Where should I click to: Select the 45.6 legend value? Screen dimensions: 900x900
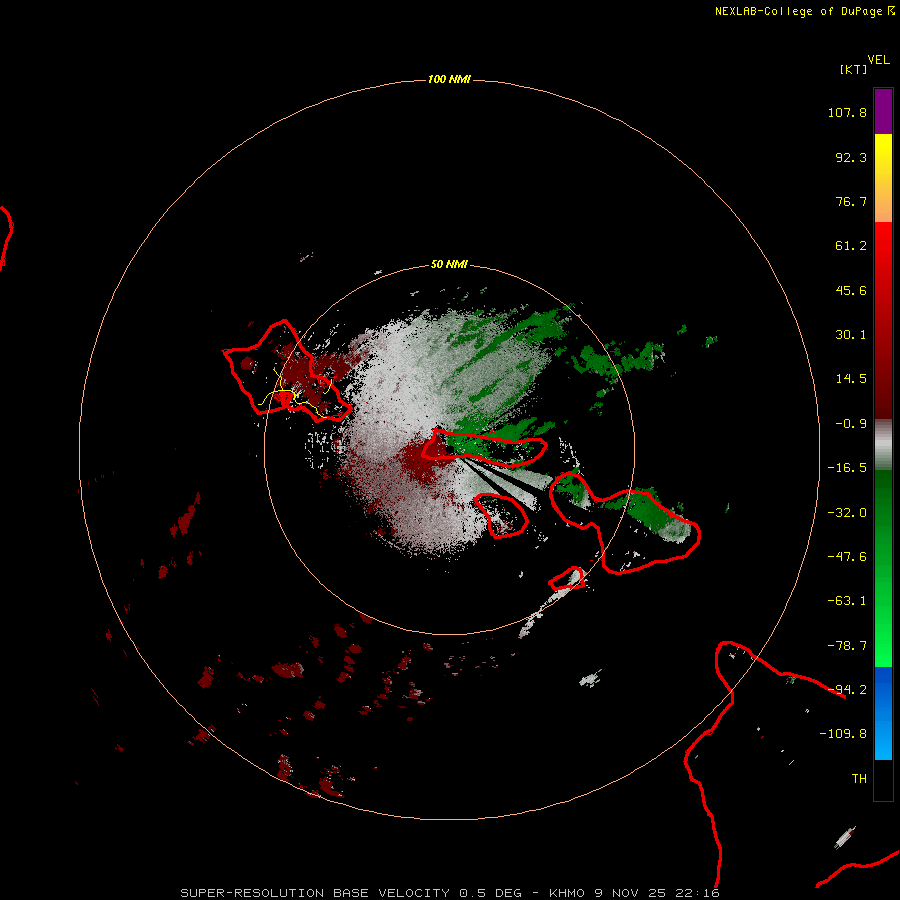click(x=851, y=290)
